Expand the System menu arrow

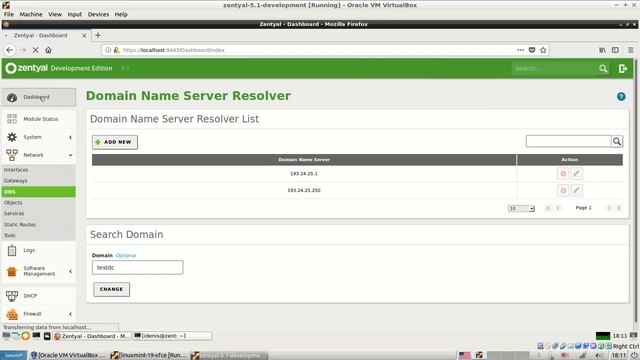click(x=70, y=137)
